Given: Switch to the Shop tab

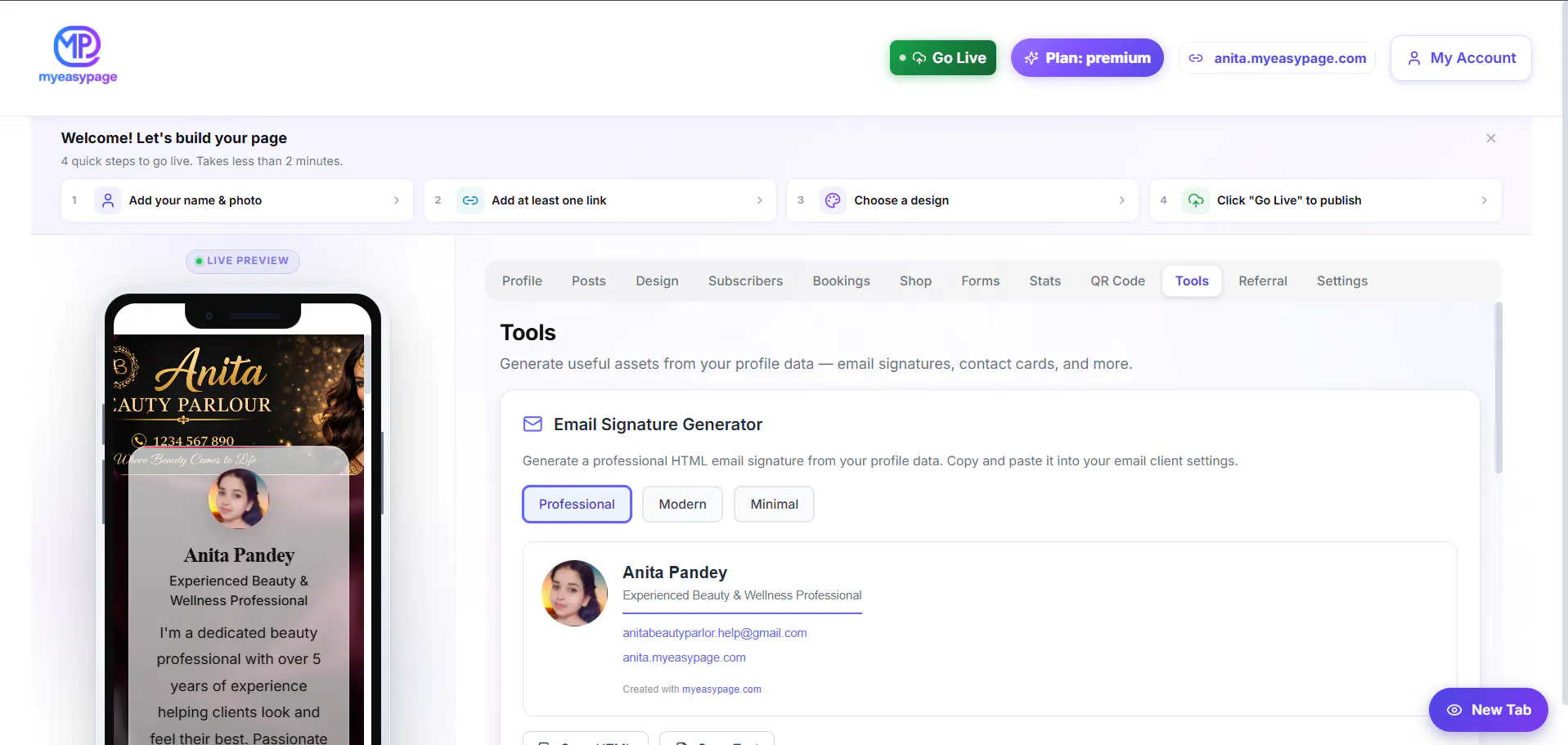Looking at the screenshot, I should pyautogui.click(x=916, y=281).
